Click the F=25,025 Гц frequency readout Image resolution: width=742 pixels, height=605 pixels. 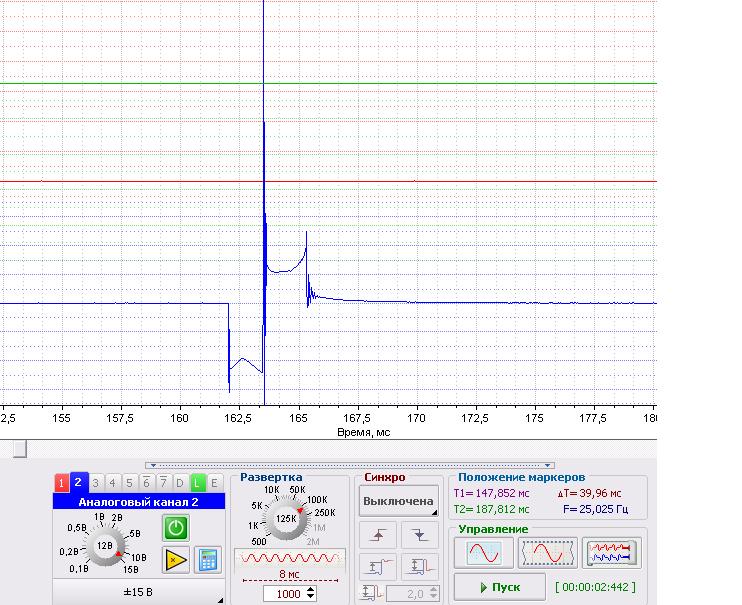[596, 509]
